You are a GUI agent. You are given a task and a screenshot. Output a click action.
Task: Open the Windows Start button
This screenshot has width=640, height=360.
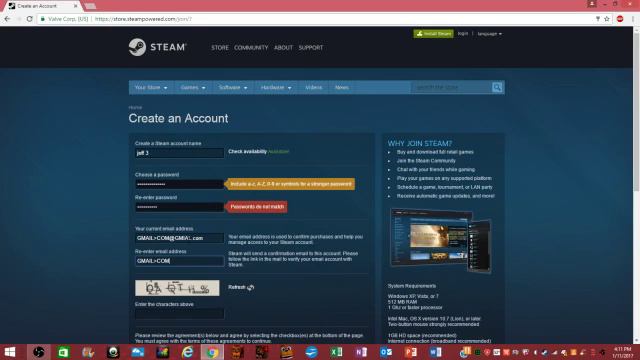click(9, 352)
